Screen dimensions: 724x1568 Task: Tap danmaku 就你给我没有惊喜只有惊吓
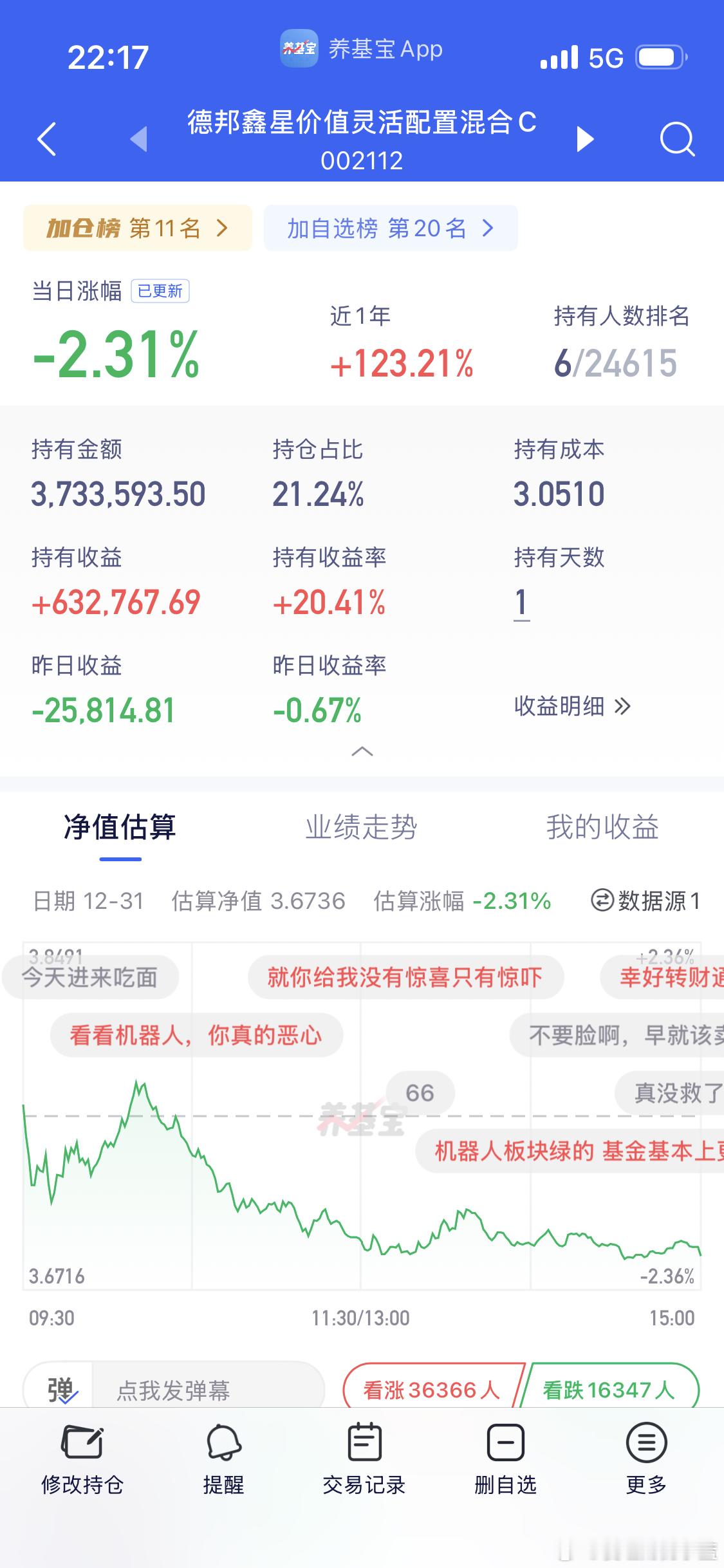pos(405,977)
